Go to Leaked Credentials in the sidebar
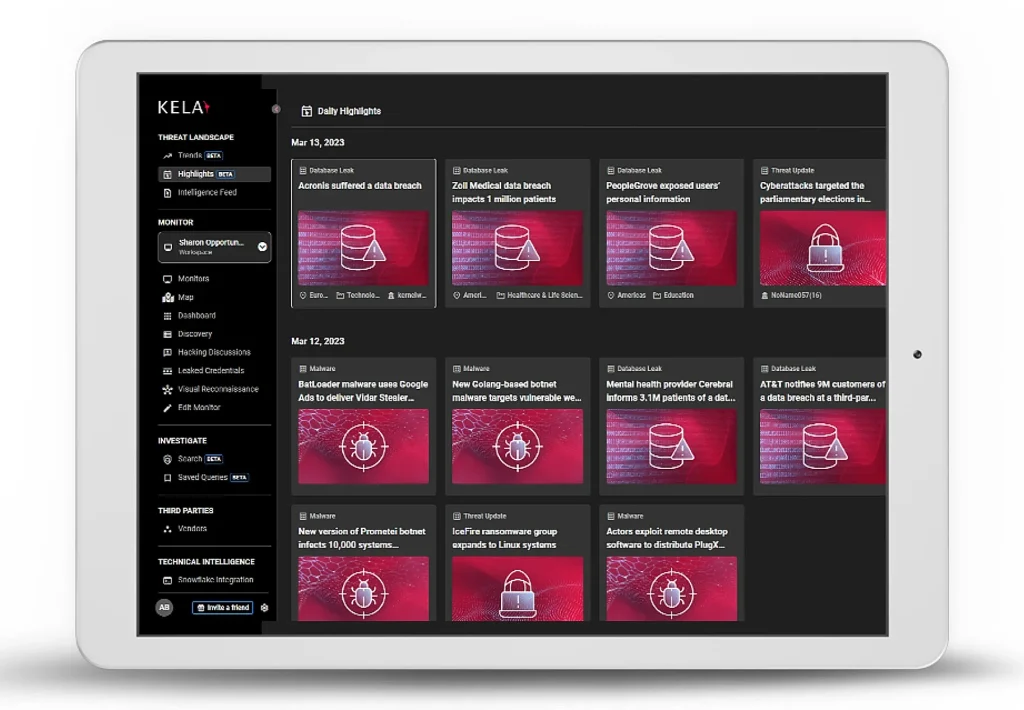 (210, 371)
